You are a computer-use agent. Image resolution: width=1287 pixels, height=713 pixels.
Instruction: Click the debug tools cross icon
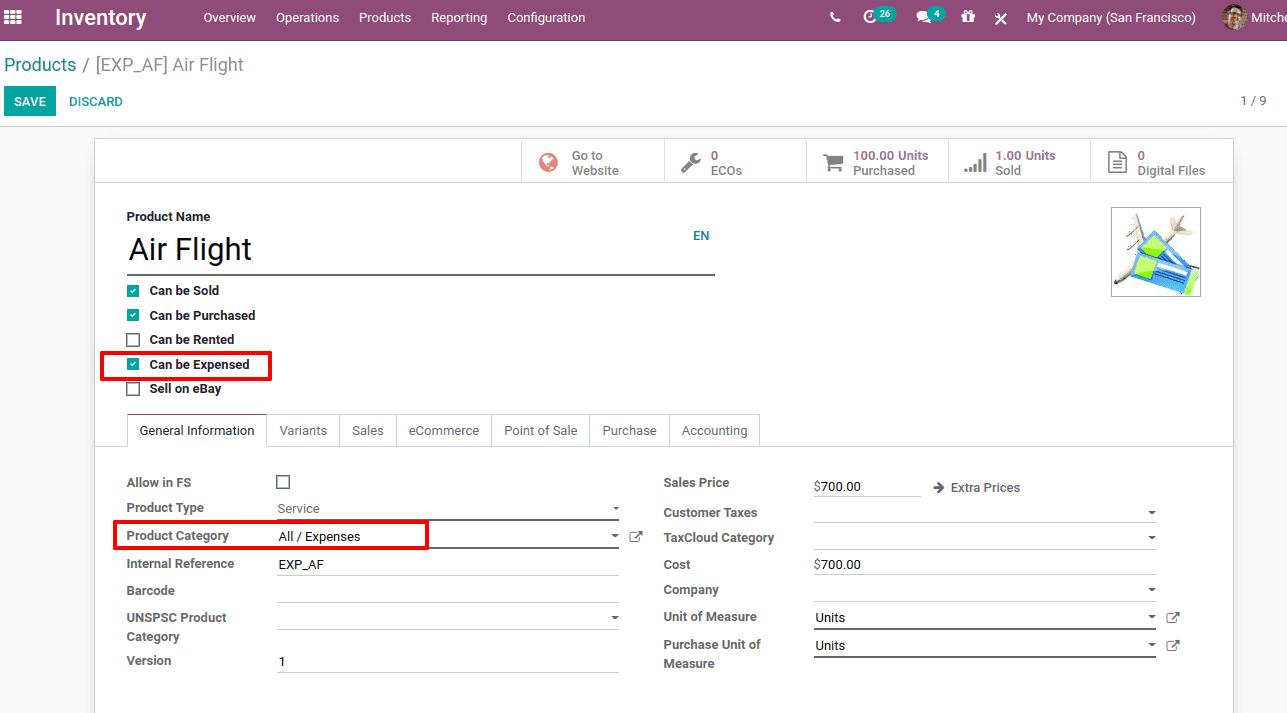[1000, 18]
